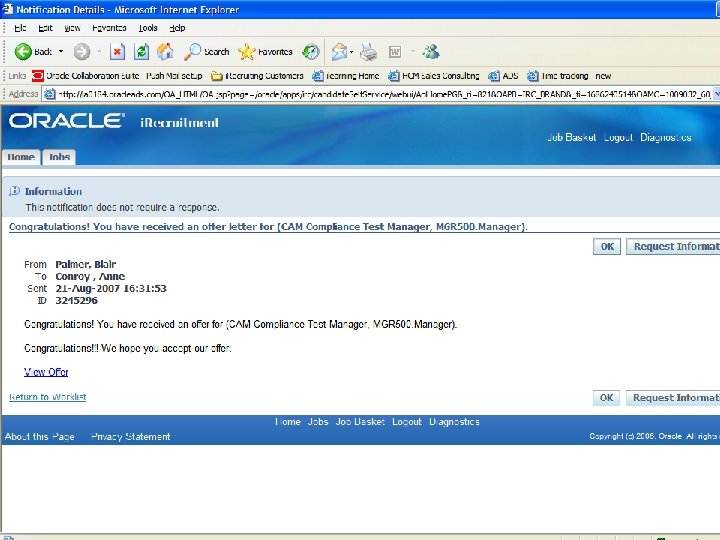Open the View menu

[72, 28]
